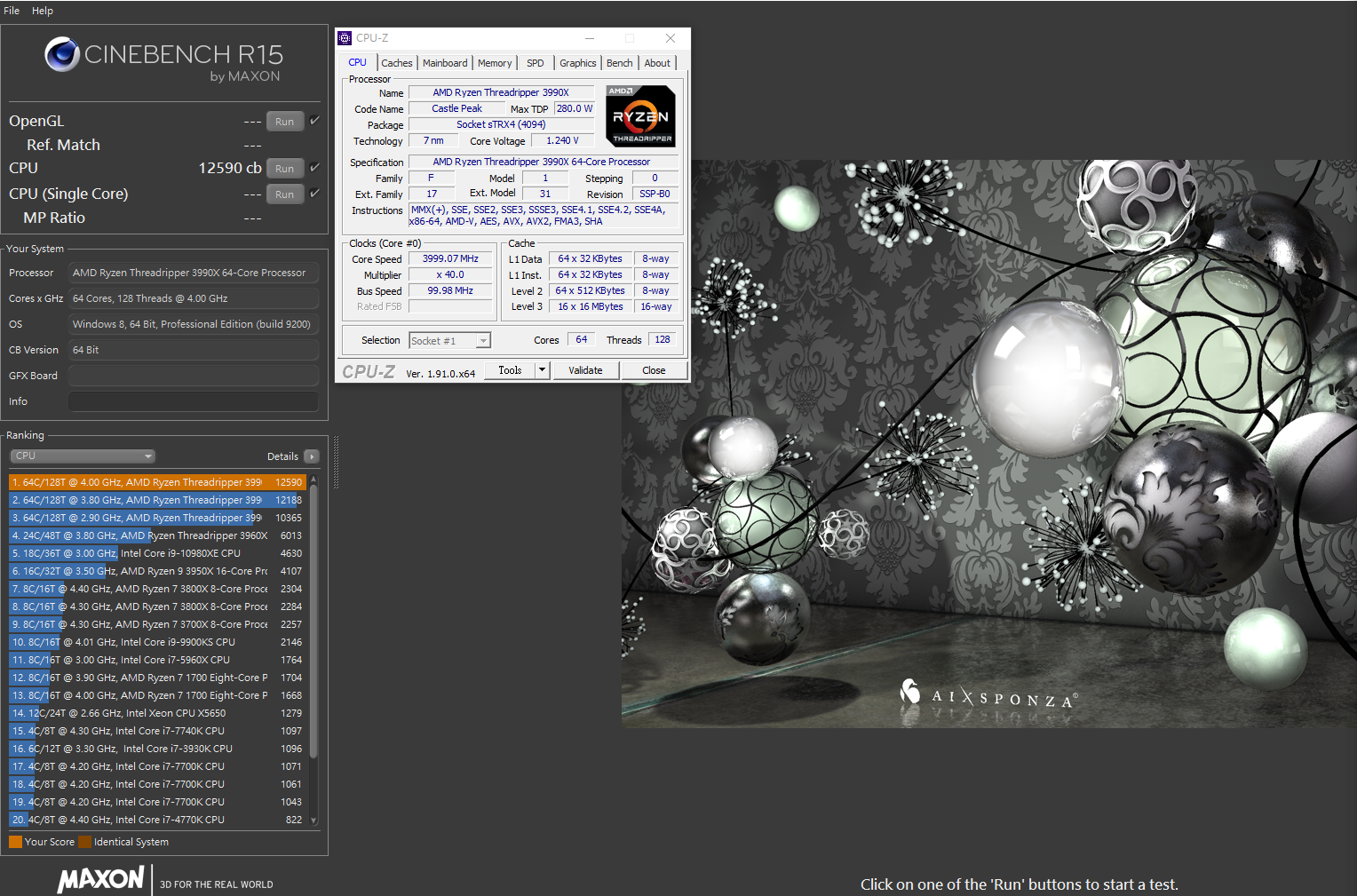Click the rendered Cinebench scene image
The image size is (1357, 896).
989,443
